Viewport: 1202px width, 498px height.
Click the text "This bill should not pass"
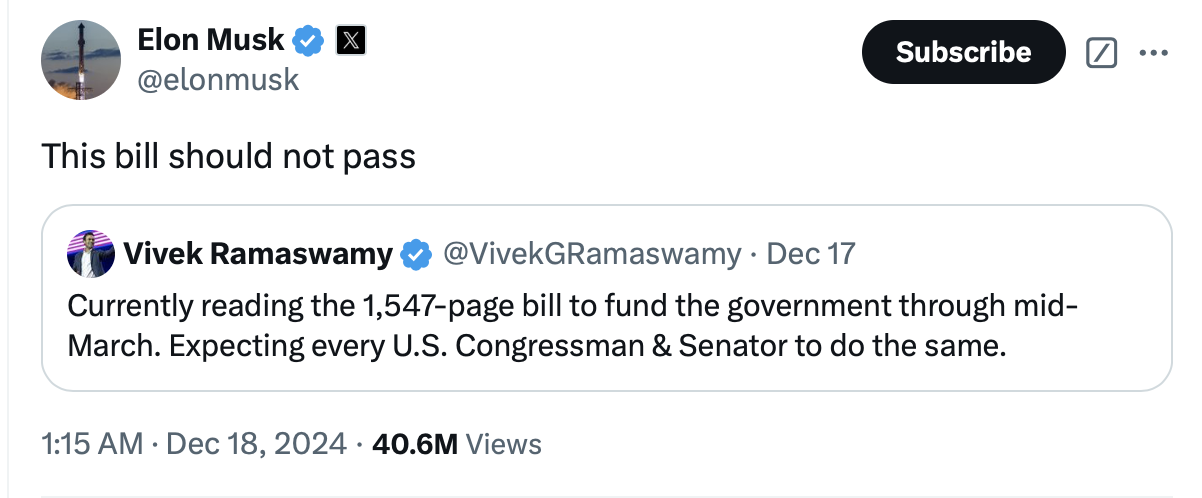tap(228, 157)
